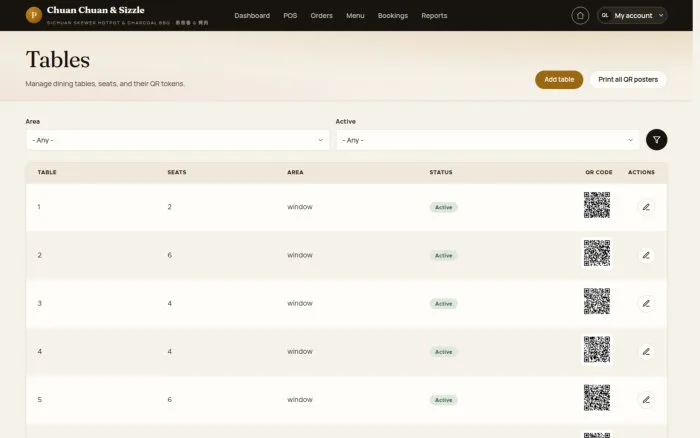Edit table 2 using pencil icon

[646, 255]
